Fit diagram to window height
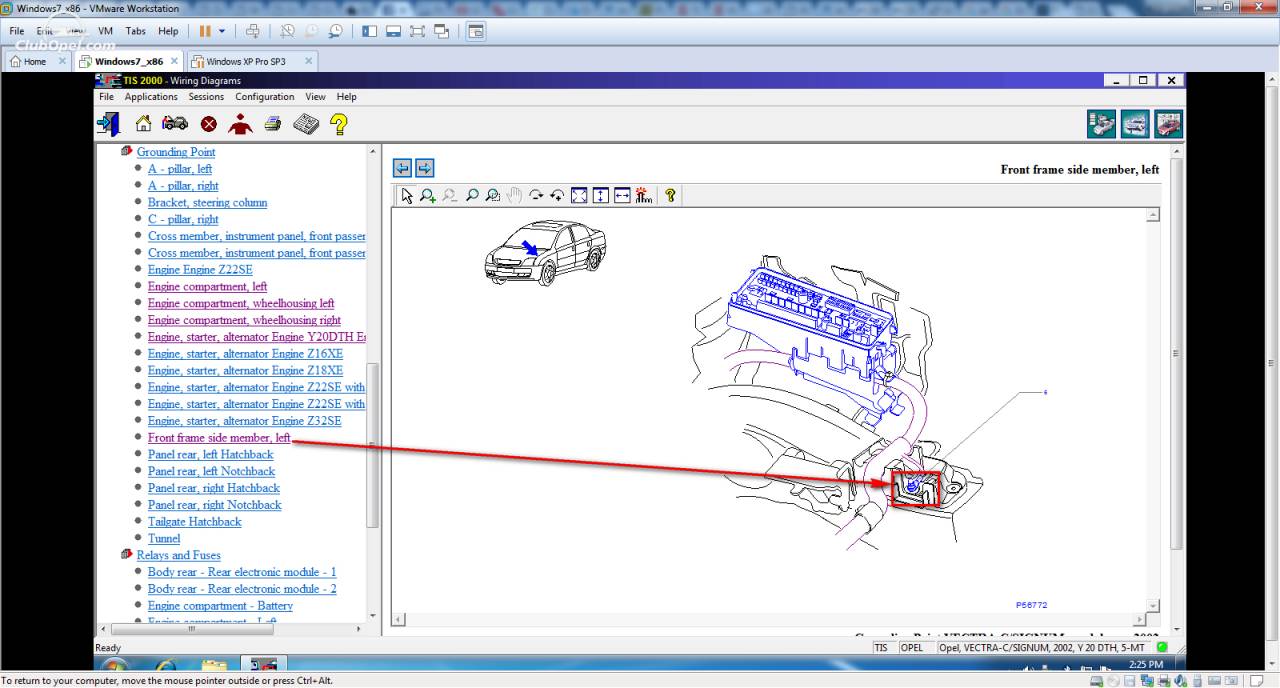 pos(600,196)
